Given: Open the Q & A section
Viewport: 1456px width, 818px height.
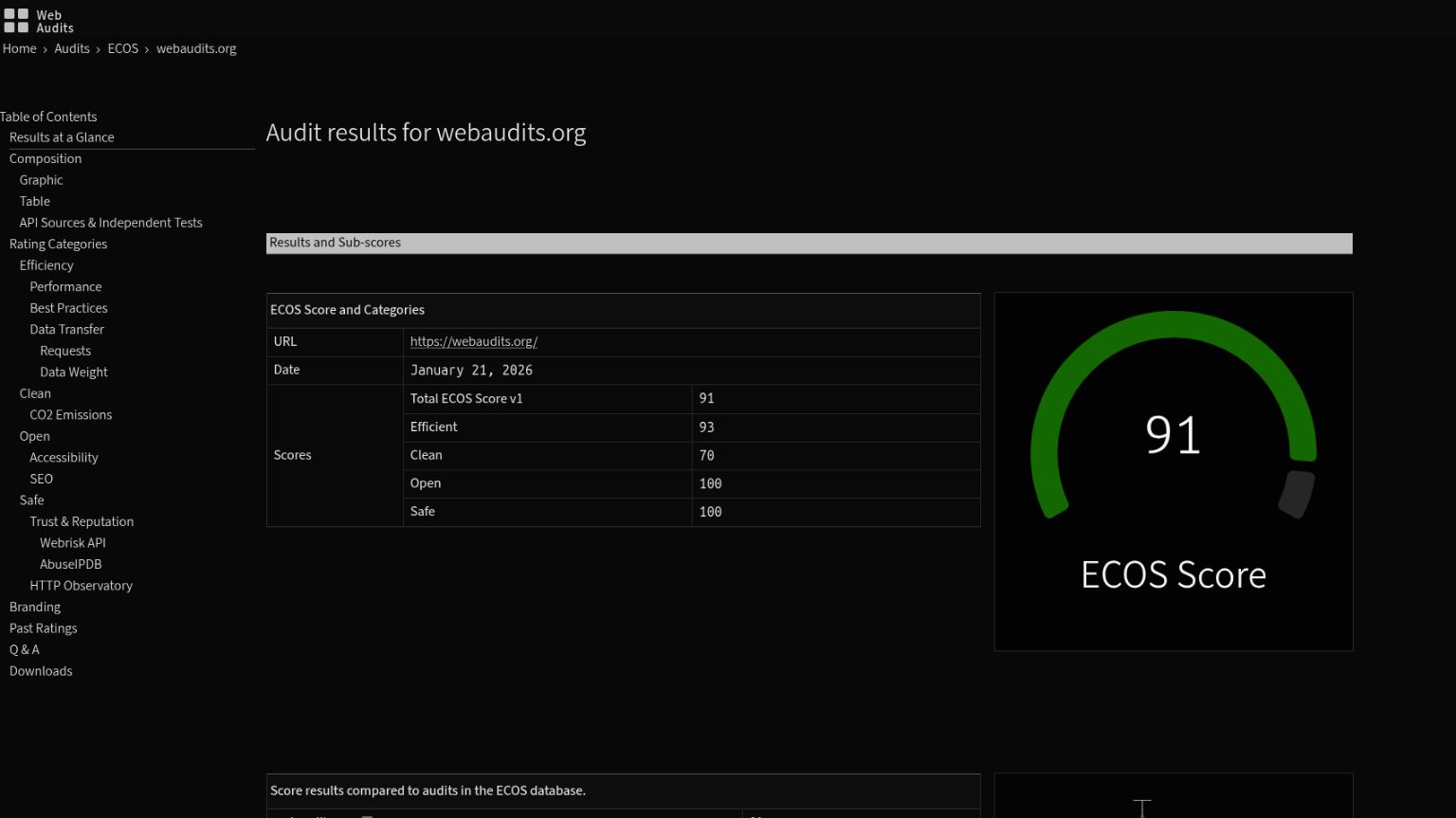Looking at the screenshot, I should click(25, 649).
